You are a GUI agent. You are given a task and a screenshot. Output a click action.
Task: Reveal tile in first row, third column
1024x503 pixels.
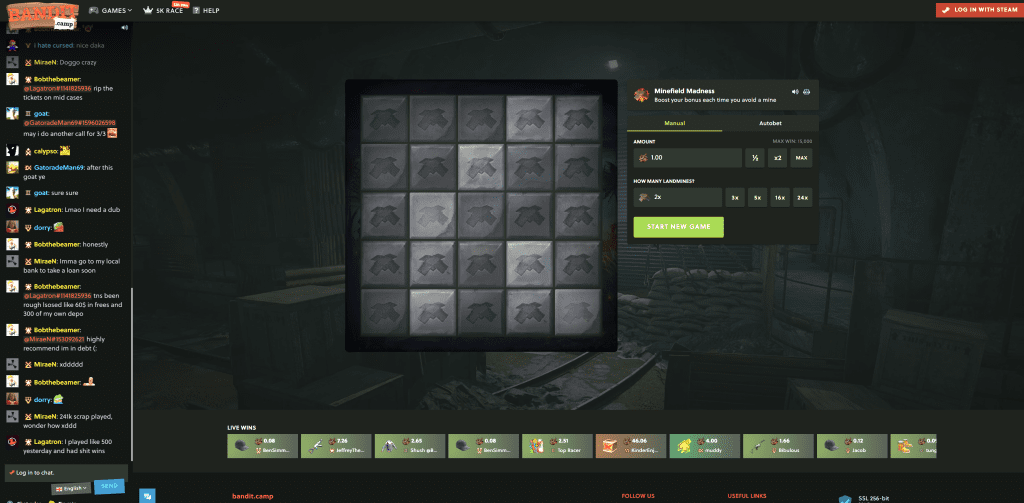pos(481,118)
